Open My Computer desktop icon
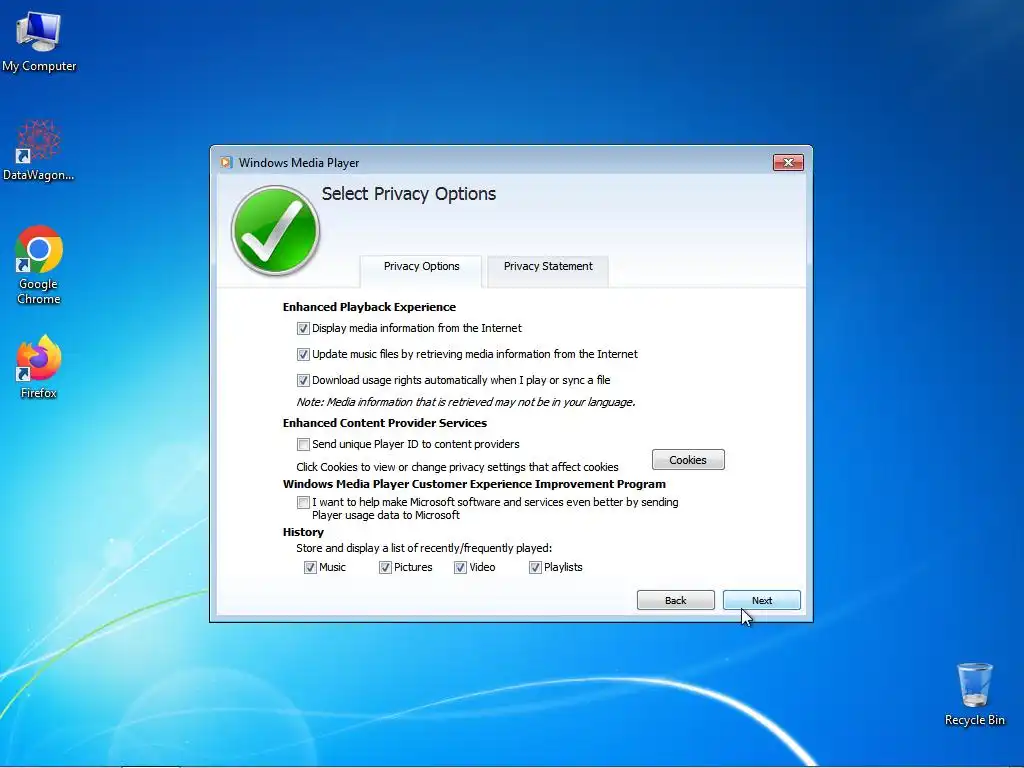The height and width of the screenshot is (768, 1024). [x=39, y=42]
